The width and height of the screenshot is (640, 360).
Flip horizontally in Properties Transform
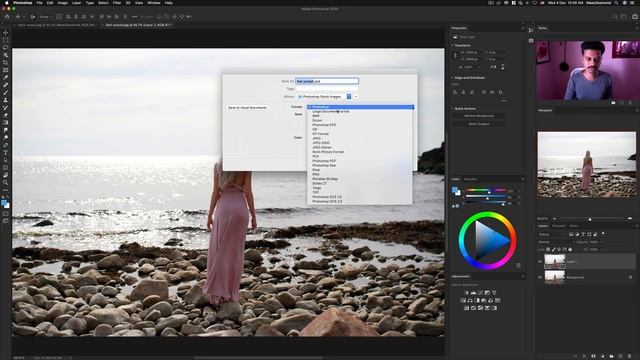[x=493, y=67]
